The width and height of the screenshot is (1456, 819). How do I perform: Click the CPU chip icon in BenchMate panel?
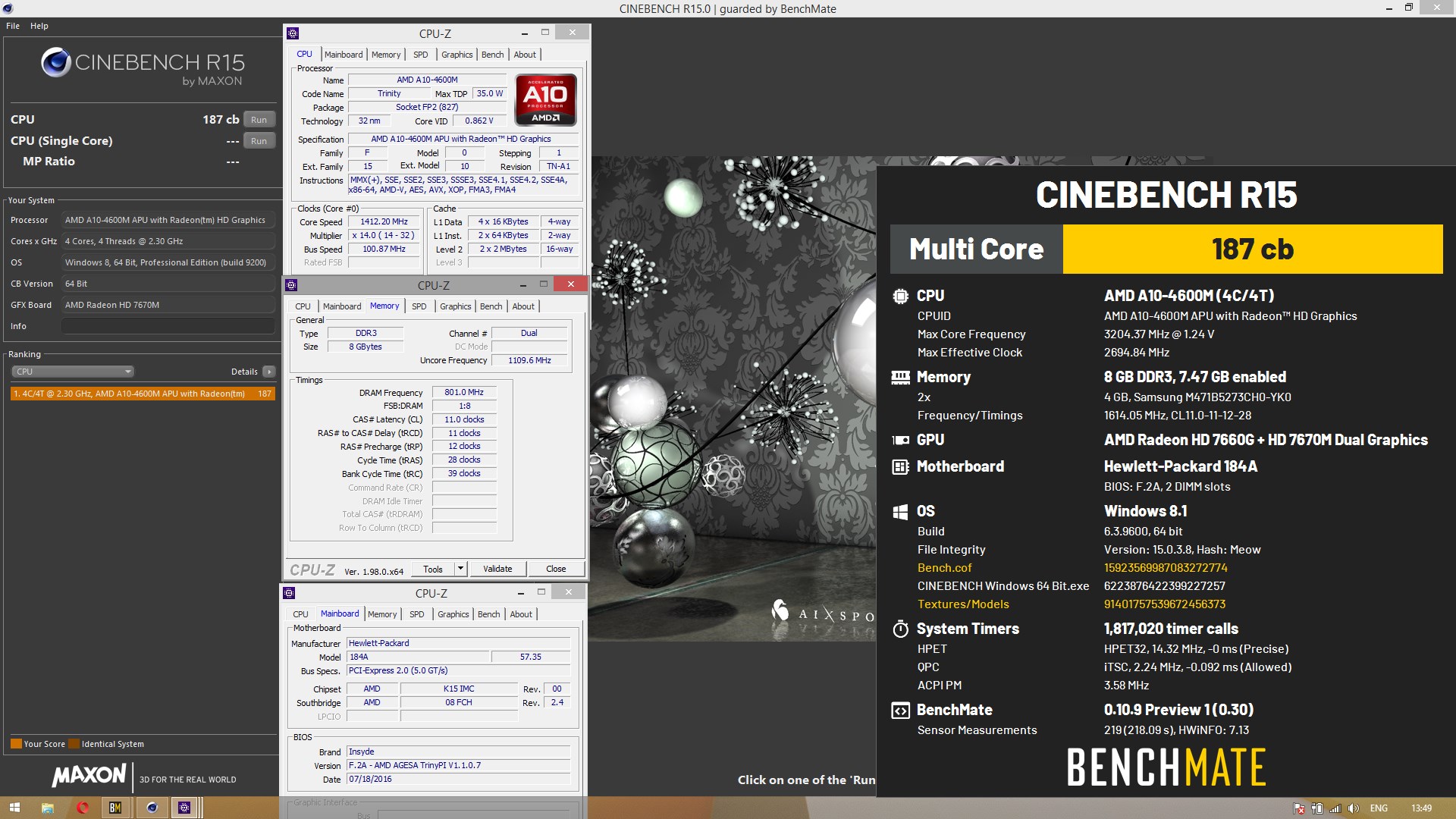[x=900, y=297]
